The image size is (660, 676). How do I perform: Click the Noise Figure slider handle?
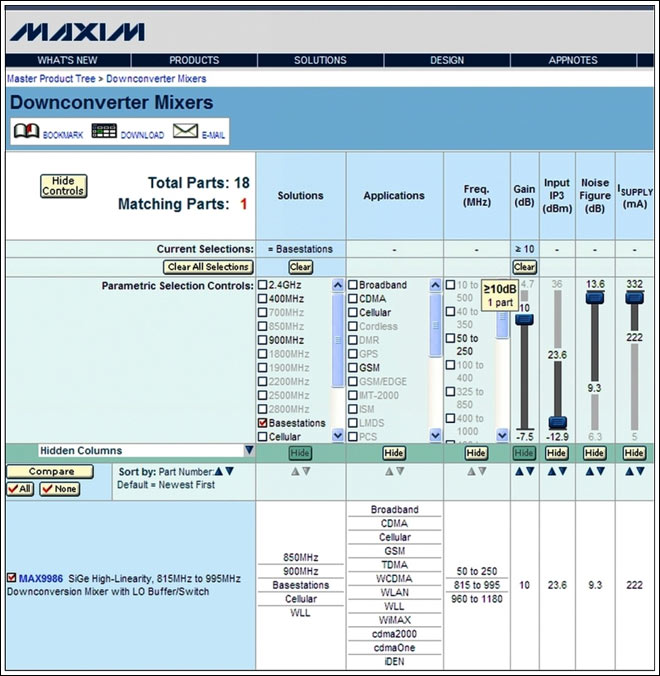tap(595, 297)
